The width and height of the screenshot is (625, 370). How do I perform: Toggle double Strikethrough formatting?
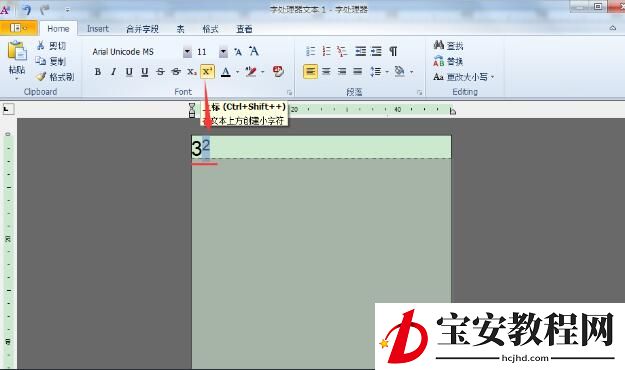[176, 72]
